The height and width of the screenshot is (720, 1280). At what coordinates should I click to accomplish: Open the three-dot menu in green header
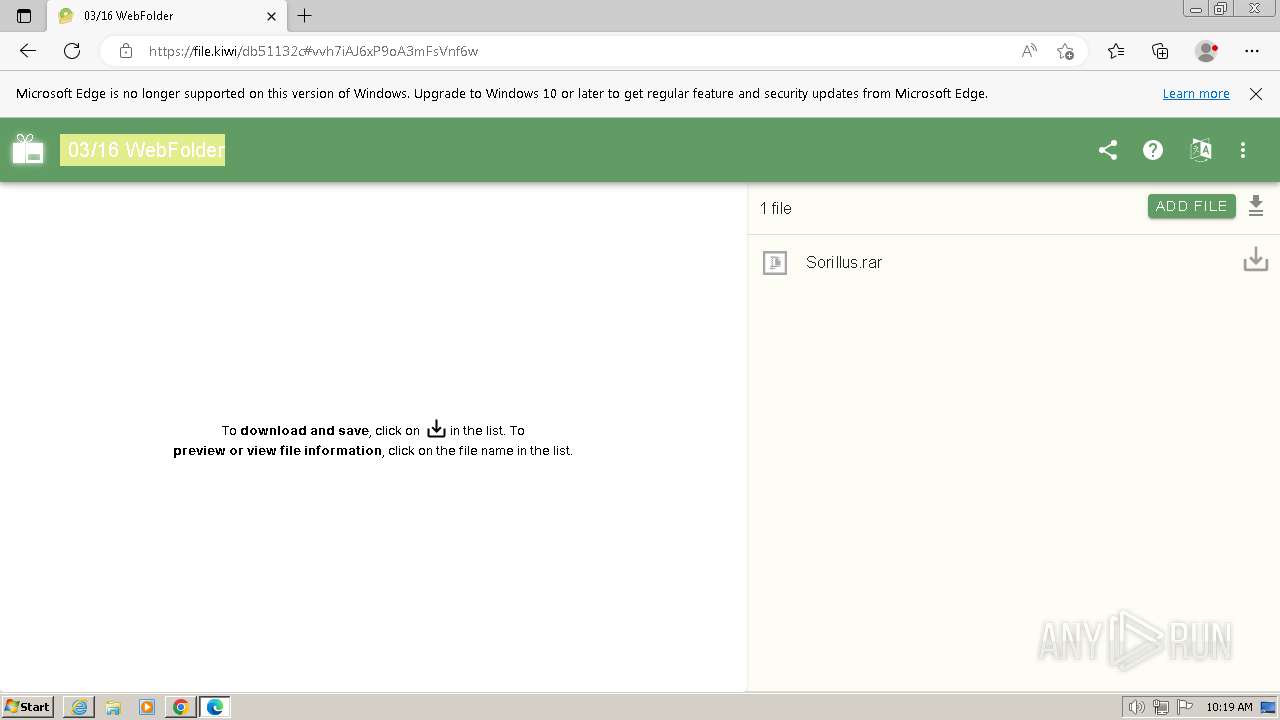(1243, 150)
